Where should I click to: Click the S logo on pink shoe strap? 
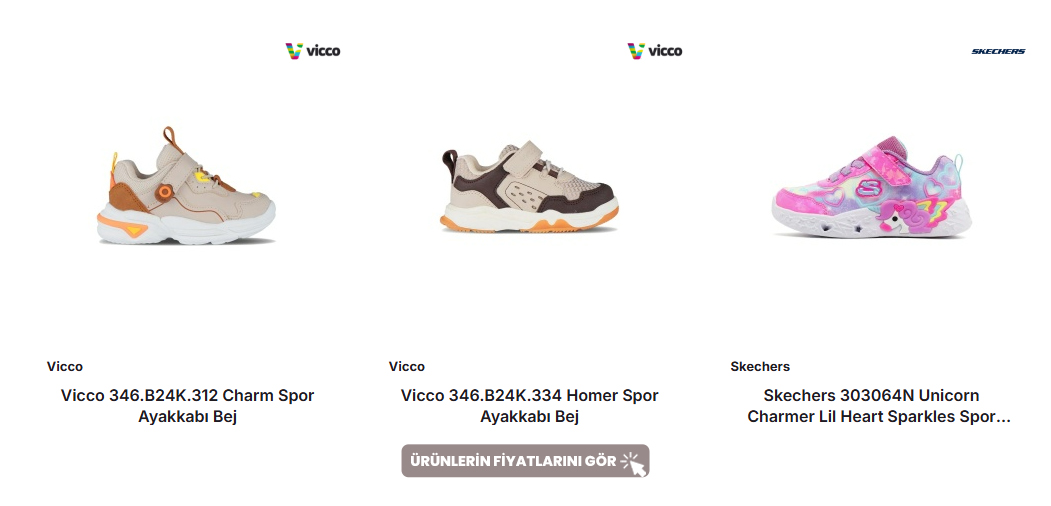[x=870, y=188]
